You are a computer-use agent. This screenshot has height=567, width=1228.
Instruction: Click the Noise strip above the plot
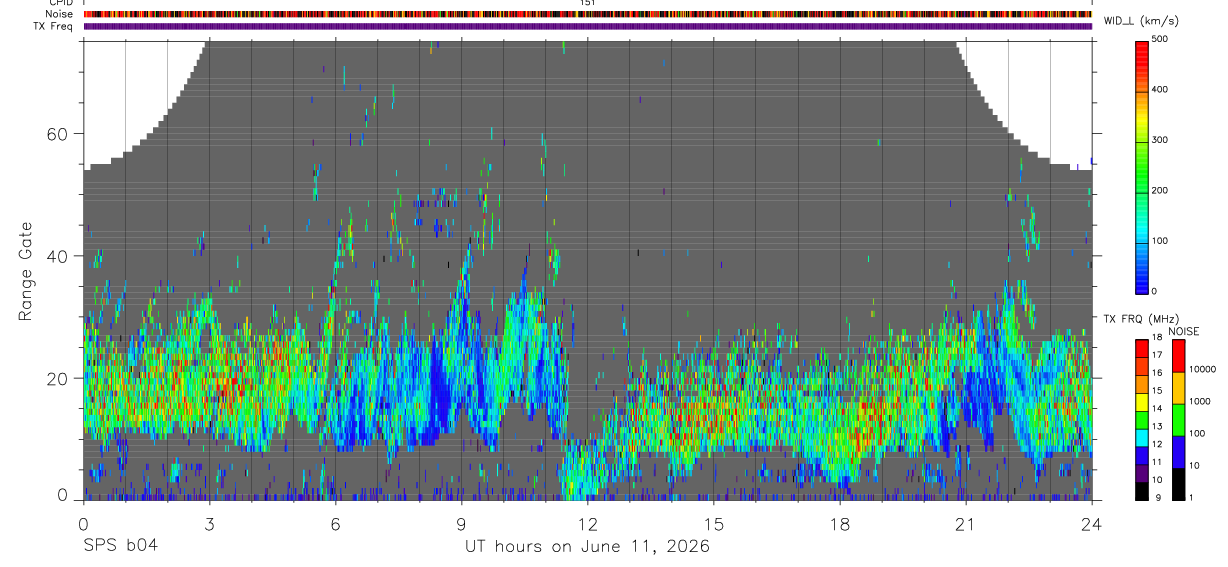(x=587, y=14)
